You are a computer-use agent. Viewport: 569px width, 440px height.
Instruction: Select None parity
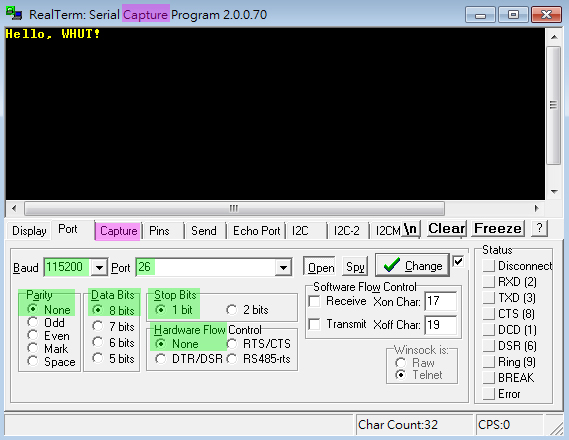[48, 309]
